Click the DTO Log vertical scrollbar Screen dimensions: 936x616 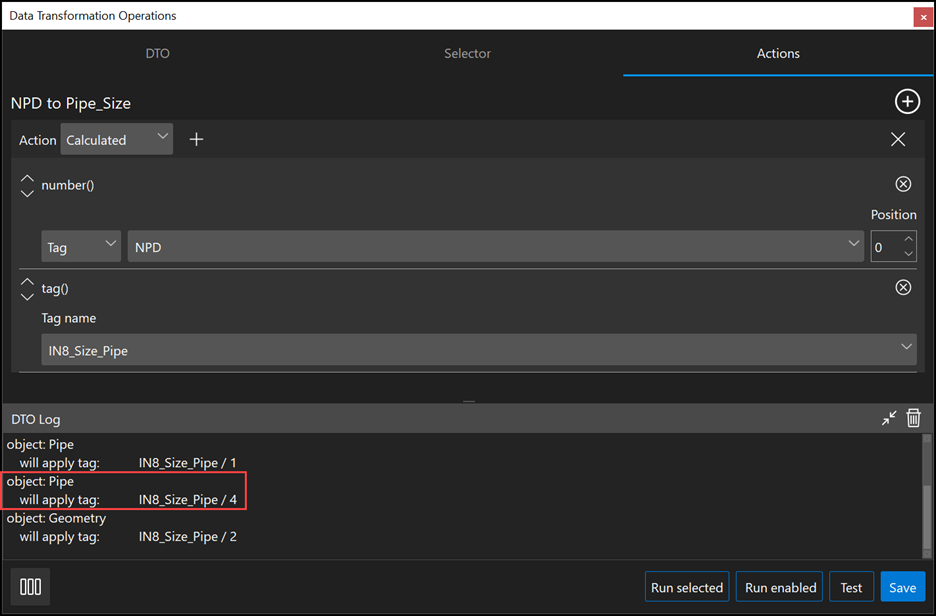pos(925,497)
